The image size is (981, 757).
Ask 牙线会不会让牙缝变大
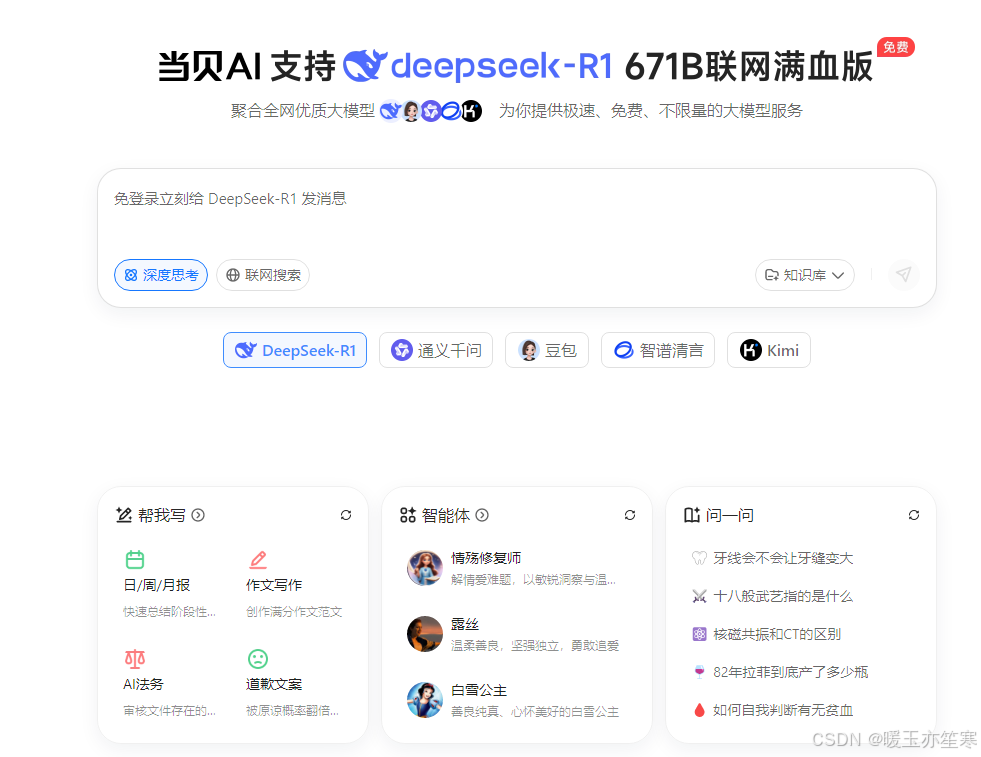point(783,558)
